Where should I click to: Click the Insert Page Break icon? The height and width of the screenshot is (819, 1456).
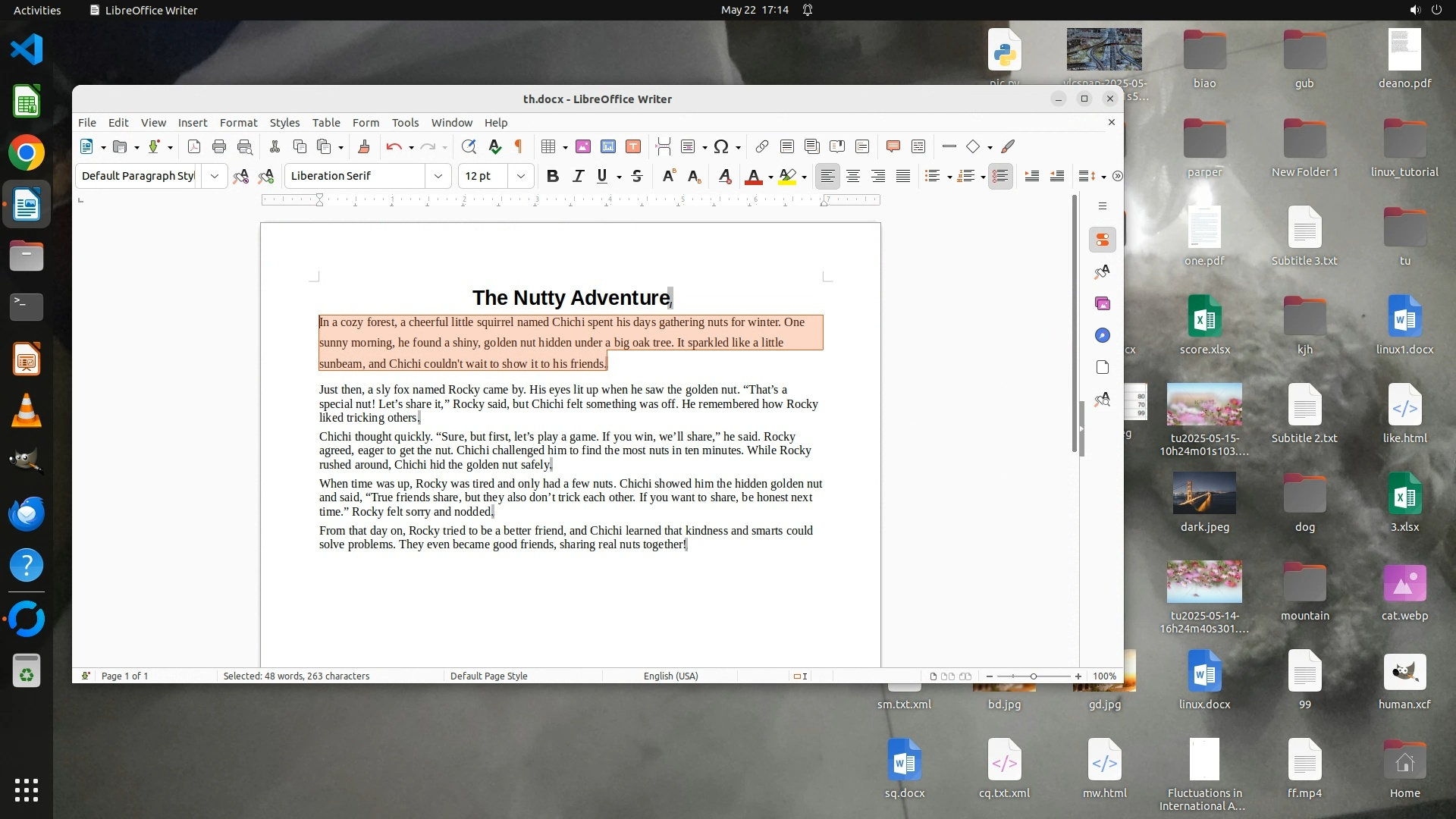663,147
